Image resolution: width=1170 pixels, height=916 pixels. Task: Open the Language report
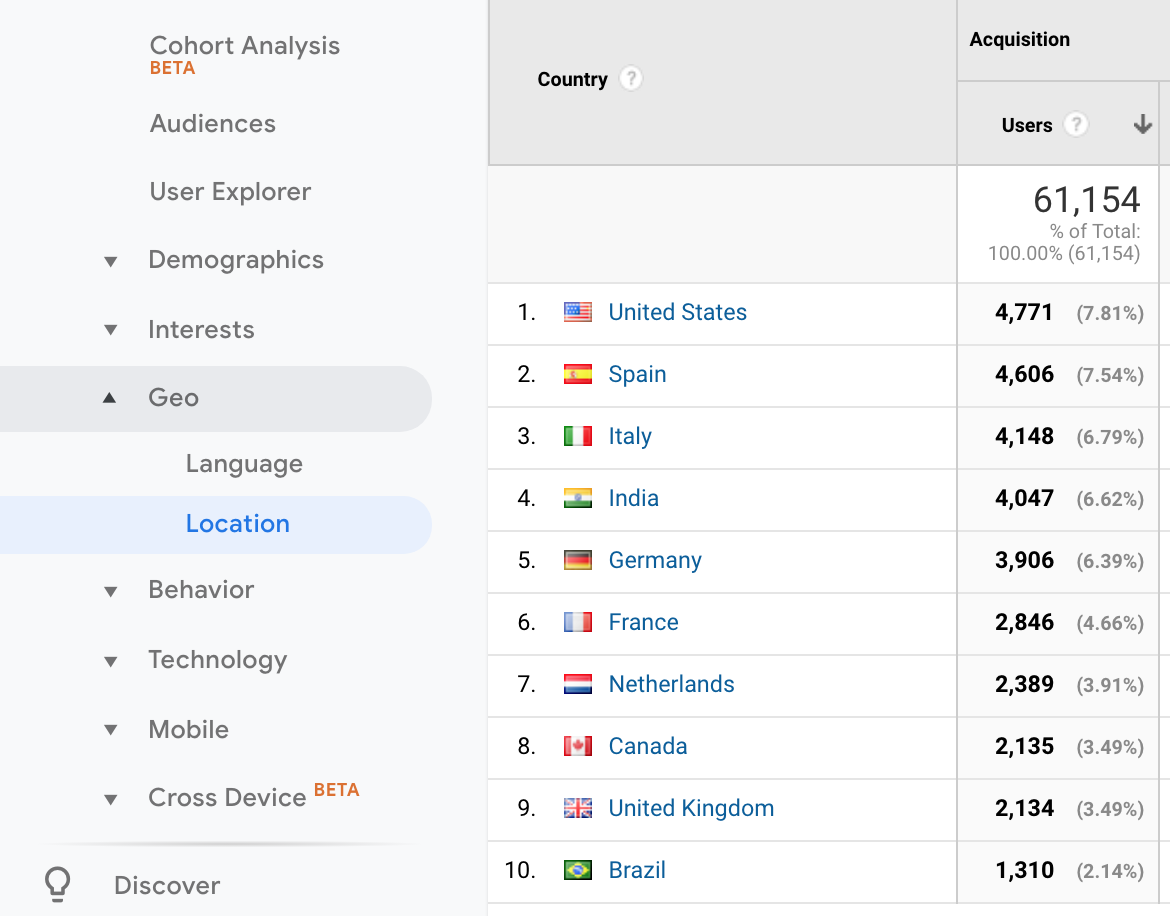click(x=244, y=464)
